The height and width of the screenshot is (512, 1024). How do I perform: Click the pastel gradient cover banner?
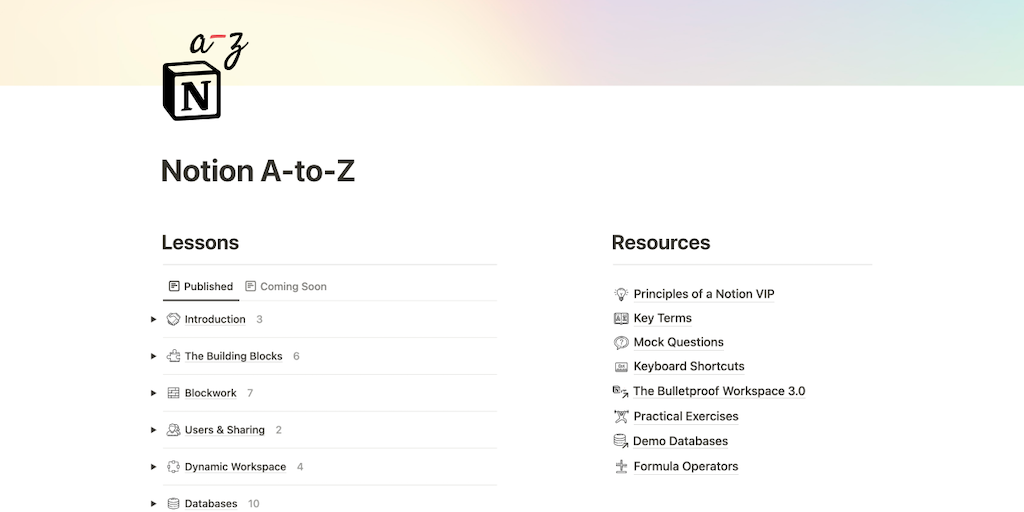600,40
